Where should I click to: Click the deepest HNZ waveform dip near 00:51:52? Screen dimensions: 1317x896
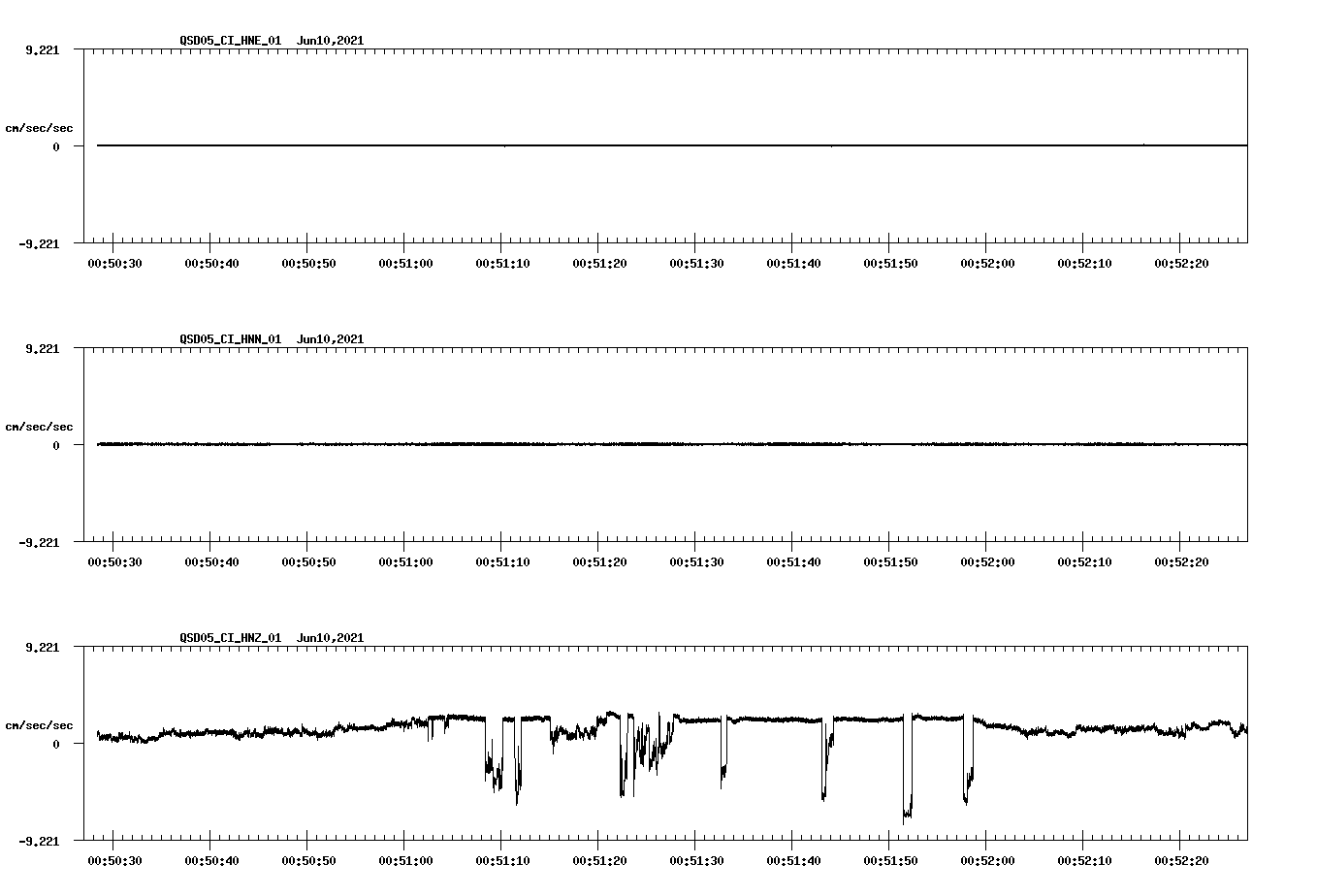pyautogui.click(x=908, y=768)
